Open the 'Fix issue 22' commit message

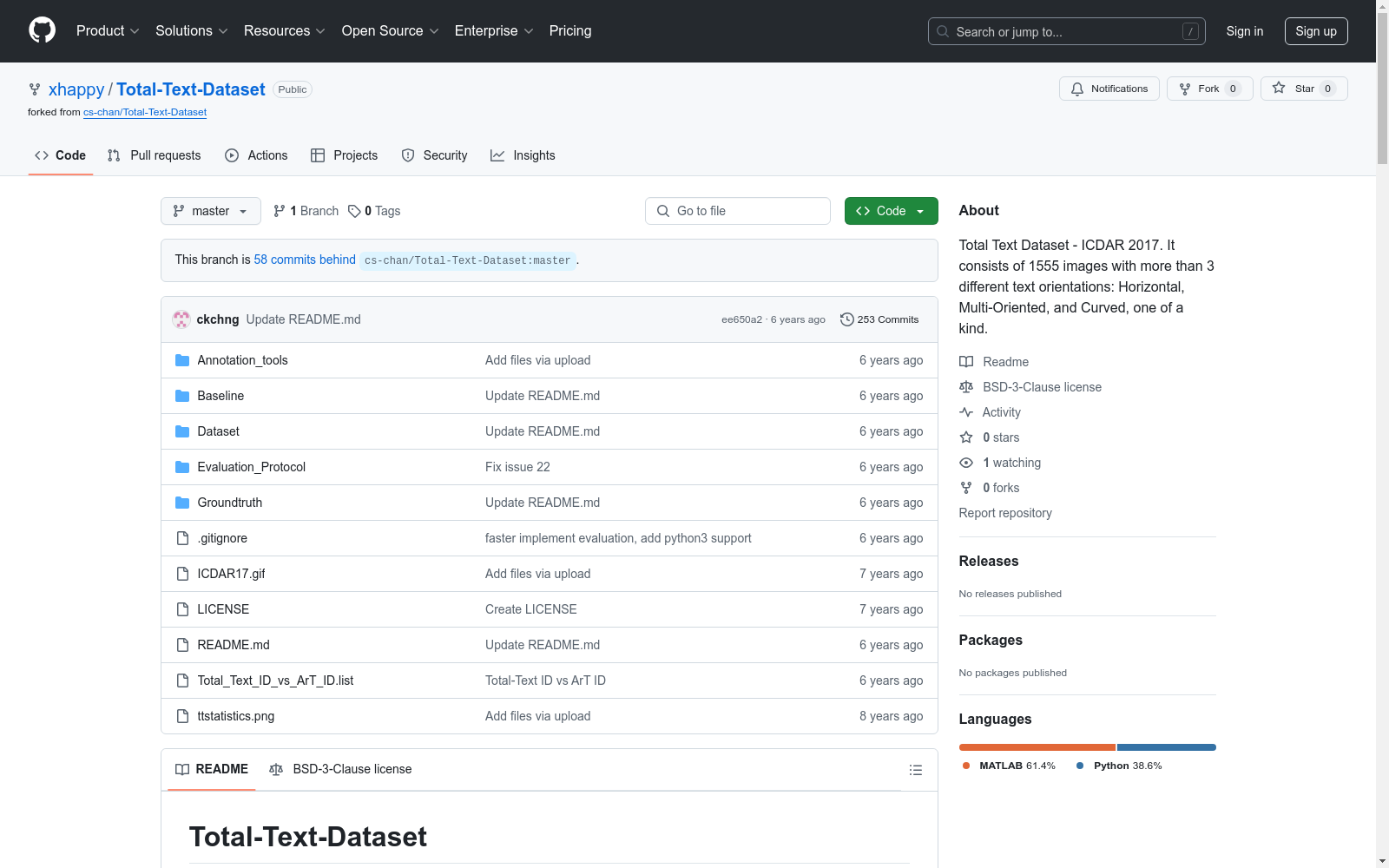[517, 467]
